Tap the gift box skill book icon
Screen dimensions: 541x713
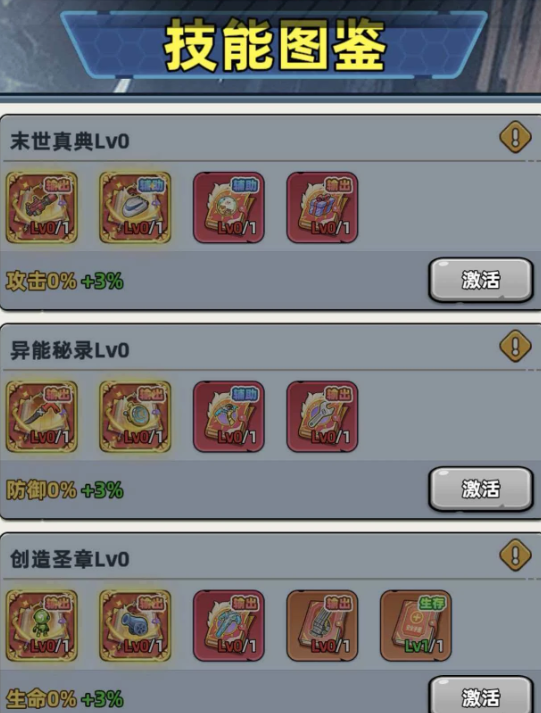[x=322, y=207]
